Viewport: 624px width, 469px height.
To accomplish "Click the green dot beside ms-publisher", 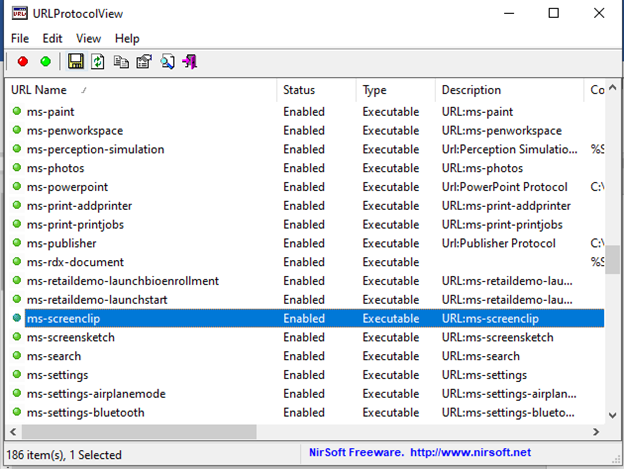I will (x=17, y=242).
